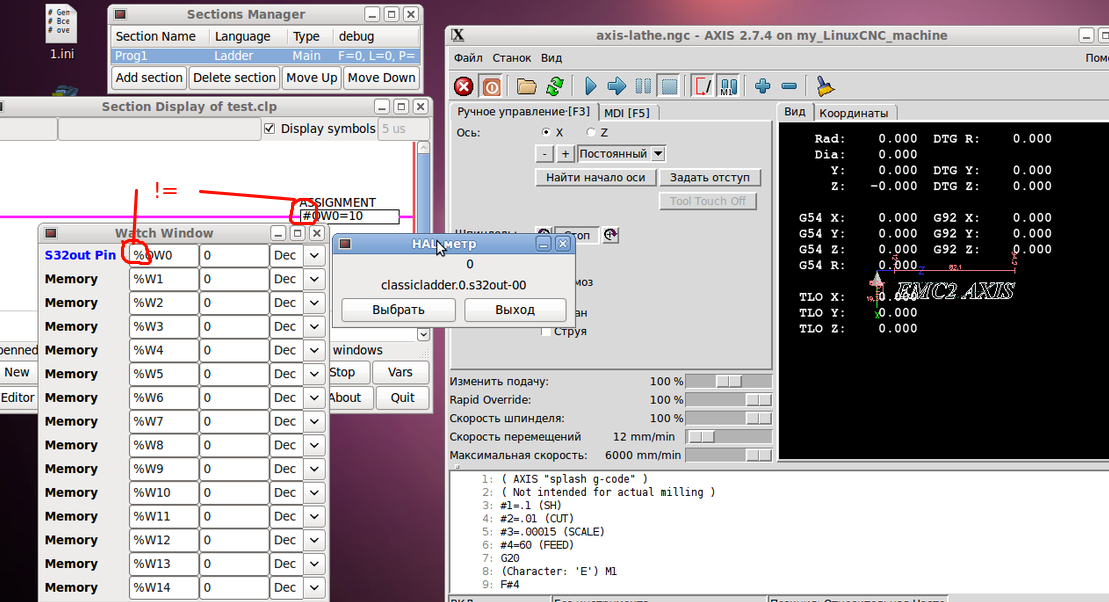Open the Dec format dropdown for %W5
This screenshot has width=1109, height=602.
click(314, 374)
